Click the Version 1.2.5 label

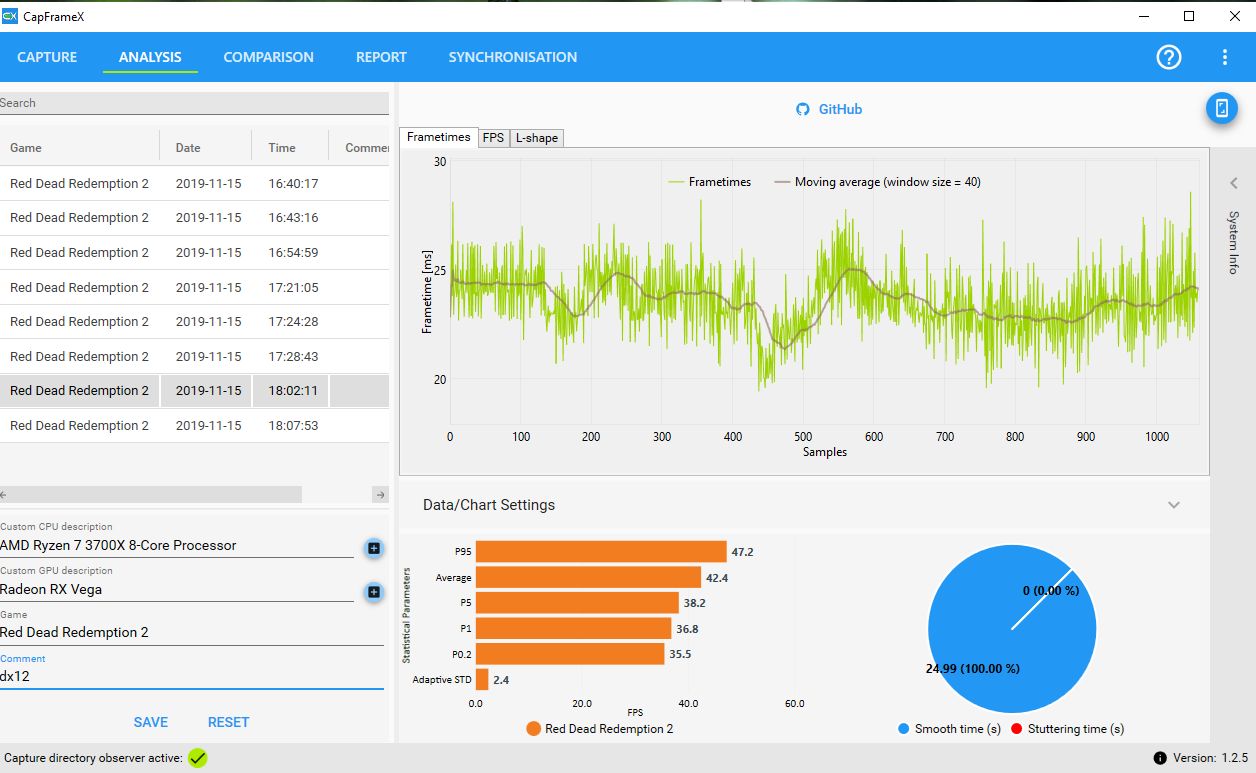click(1211, 758)
